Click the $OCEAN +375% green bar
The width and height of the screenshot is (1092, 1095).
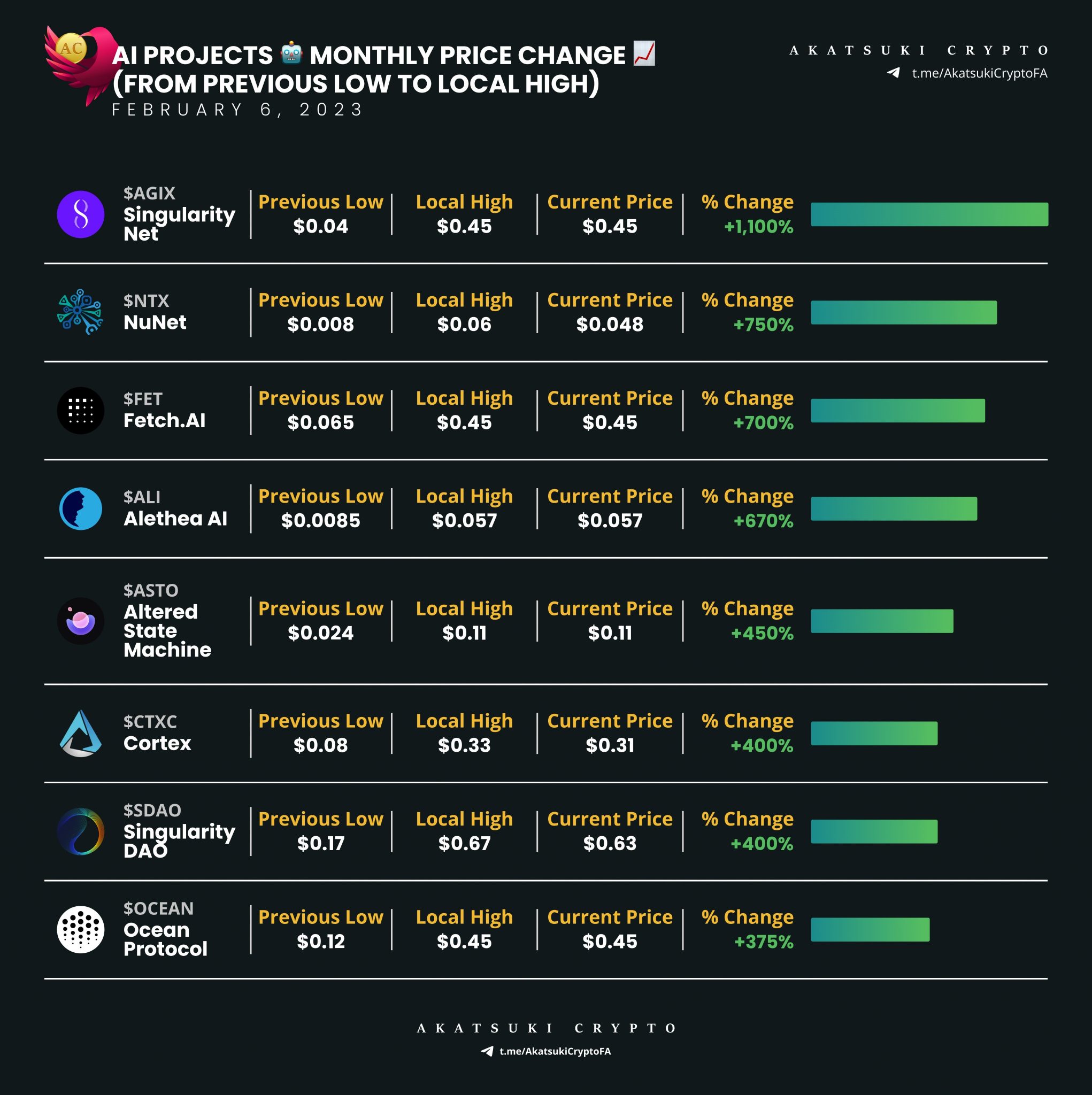click(x=870, y=929)
